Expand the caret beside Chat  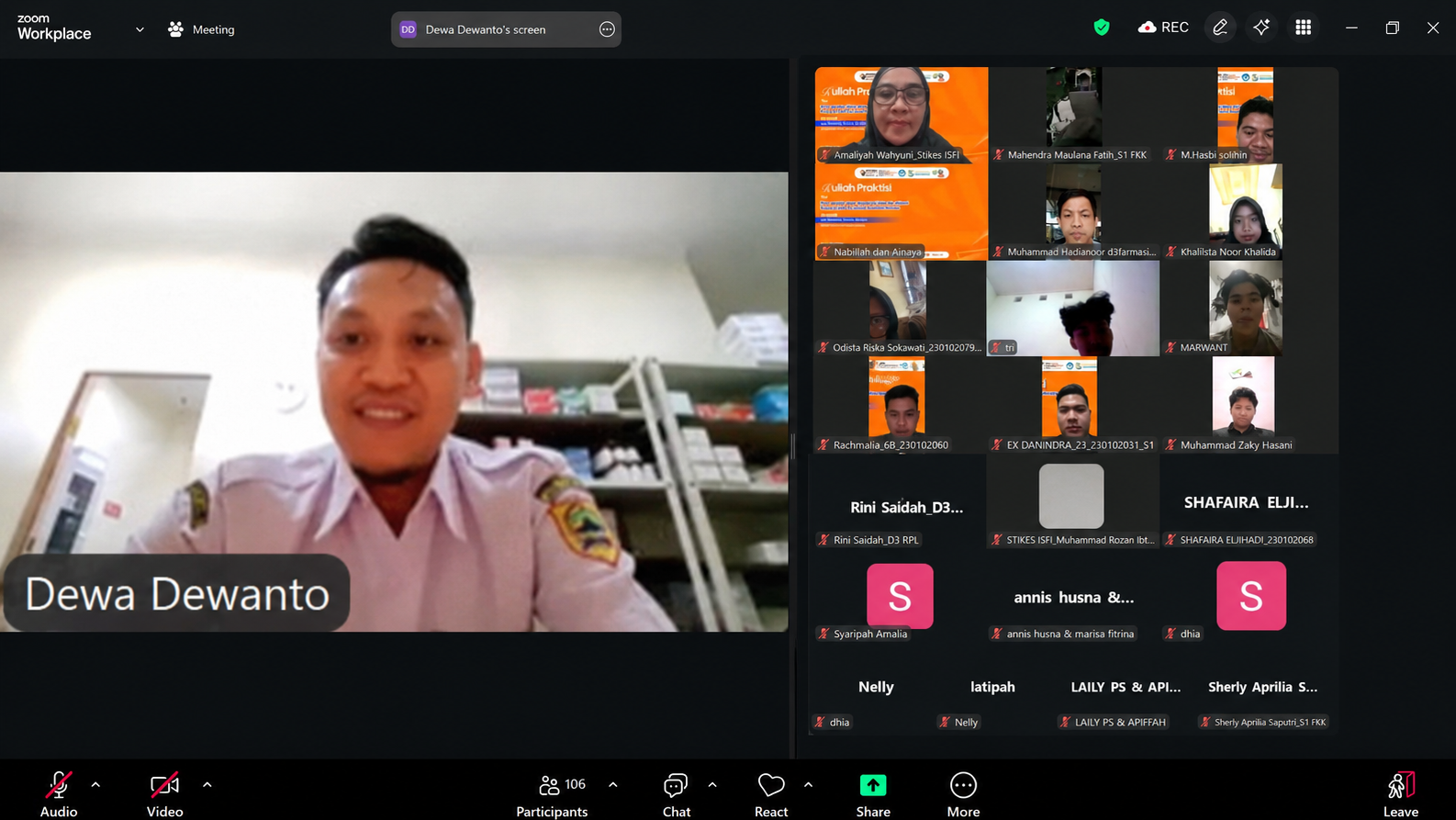[712, 785]
